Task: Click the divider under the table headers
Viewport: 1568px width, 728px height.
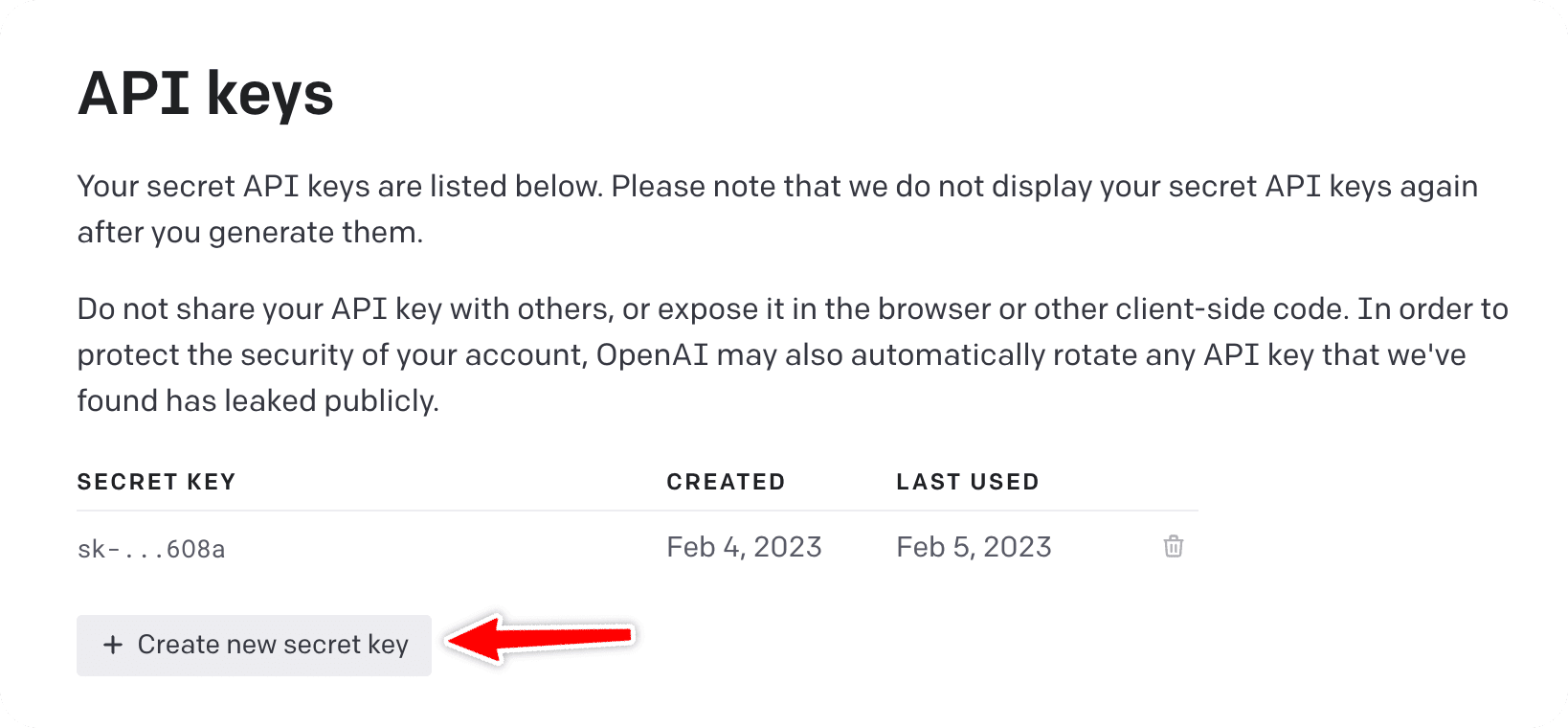Action: (638, 511)
